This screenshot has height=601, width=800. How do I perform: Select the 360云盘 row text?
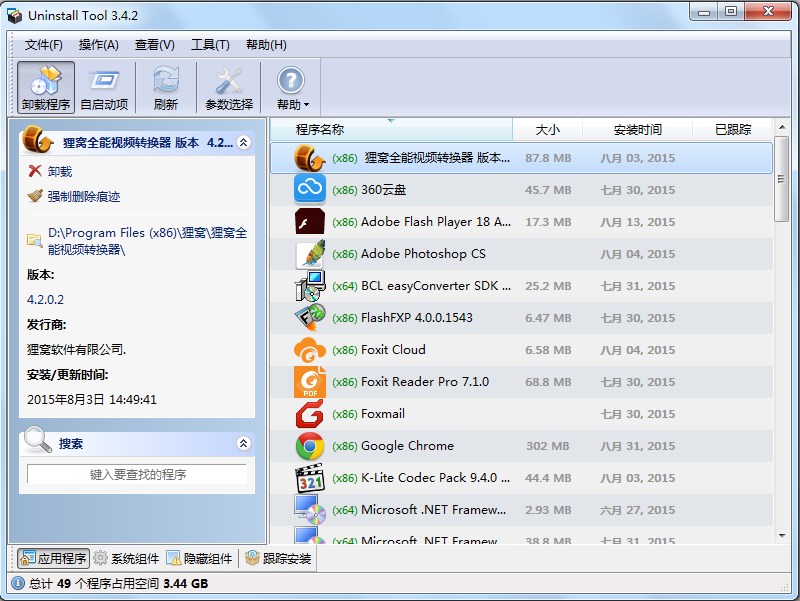click(383, 190)
